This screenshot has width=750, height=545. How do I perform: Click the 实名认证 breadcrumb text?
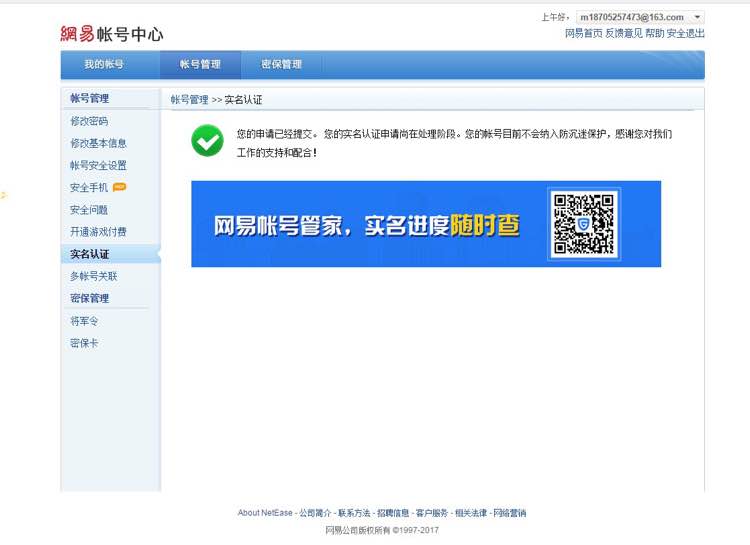pos(243,100)
